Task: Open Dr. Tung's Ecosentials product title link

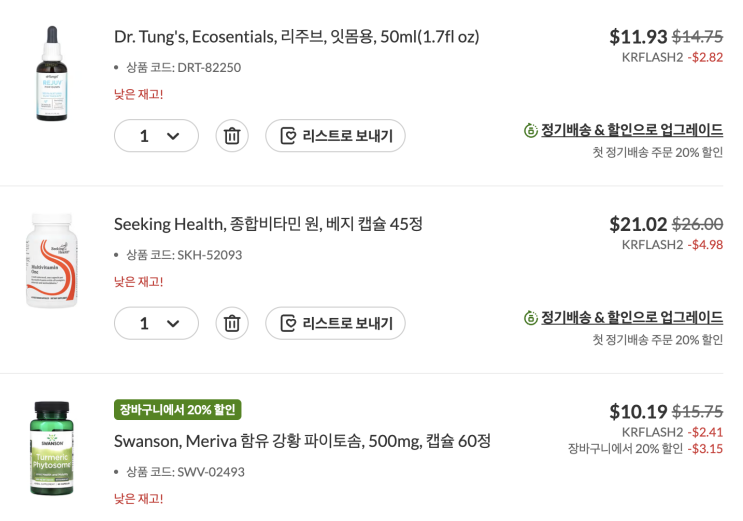Action: point(296,37)
